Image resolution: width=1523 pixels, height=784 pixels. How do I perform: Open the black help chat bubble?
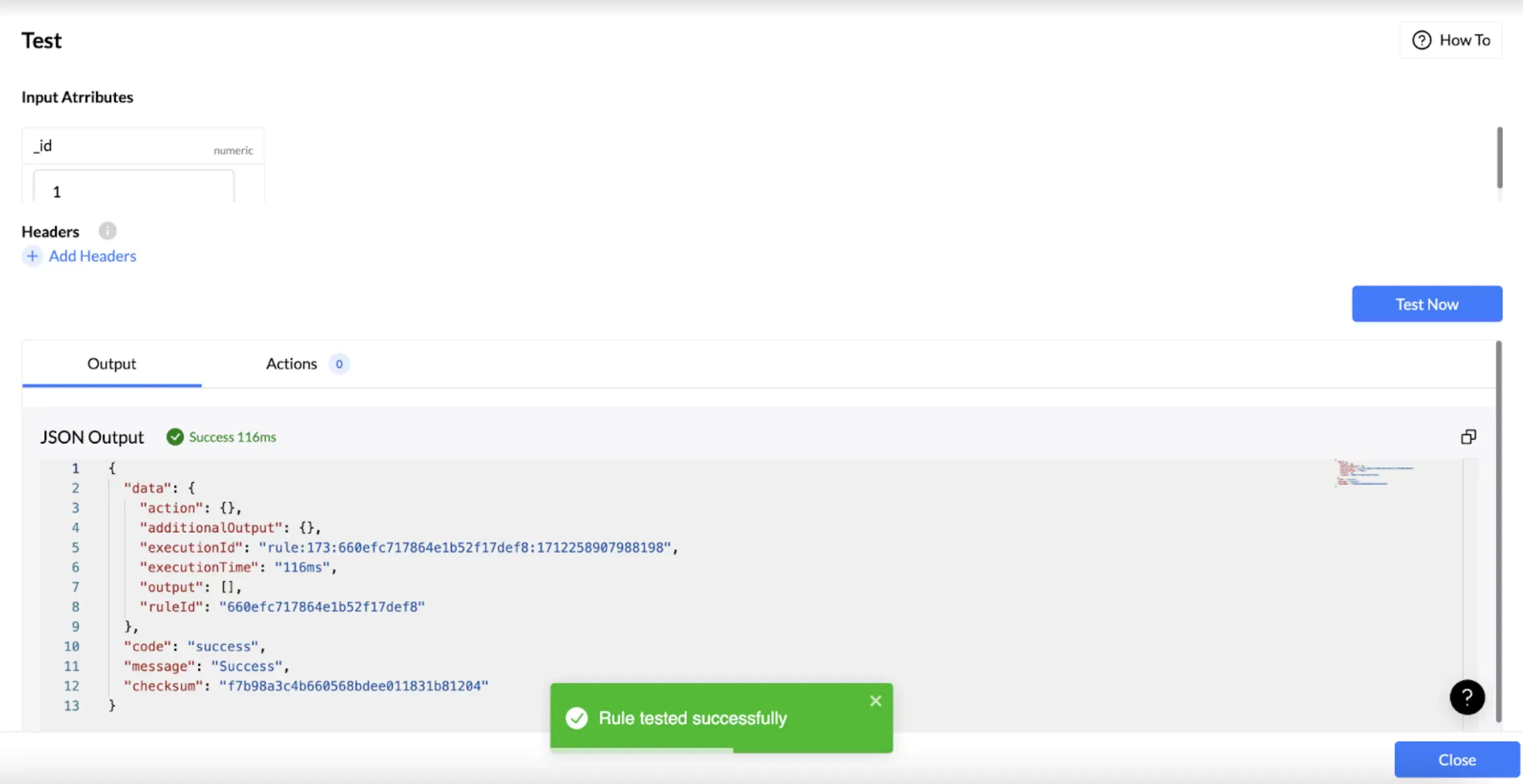point(1467,697)
